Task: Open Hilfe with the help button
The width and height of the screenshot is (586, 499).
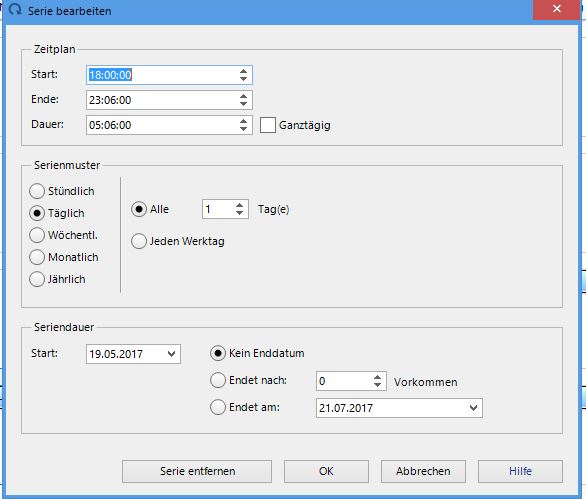Action: (x=520, y=471)
